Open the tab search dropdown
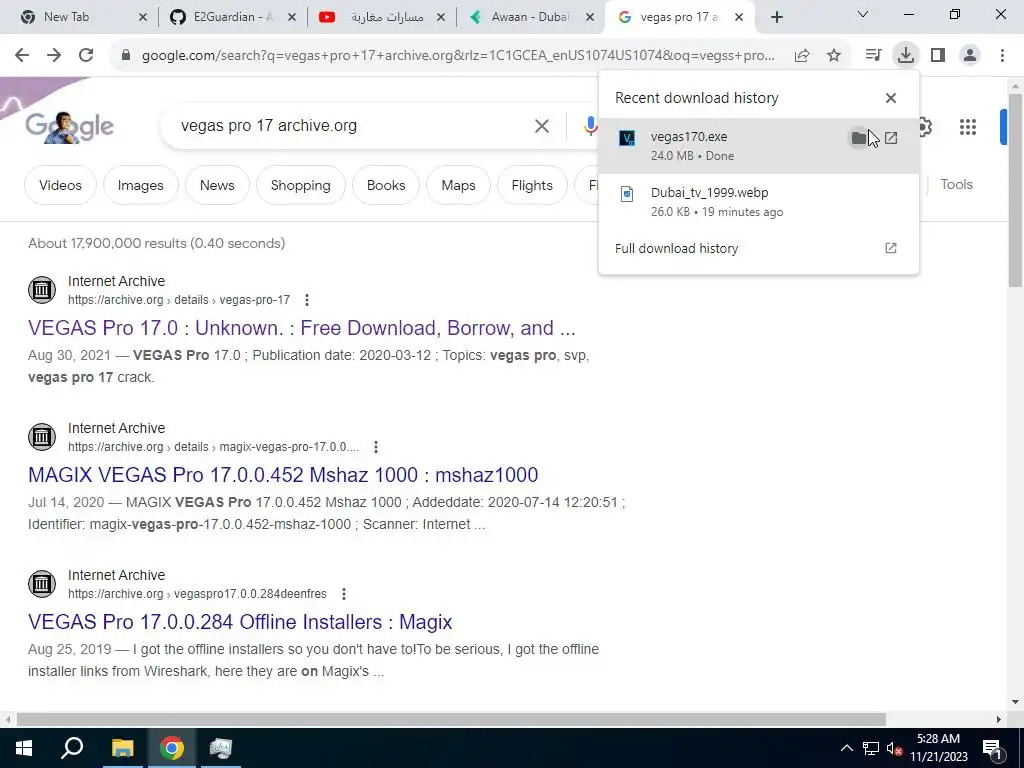The image size is (1024, 768). tap(863, 14)
